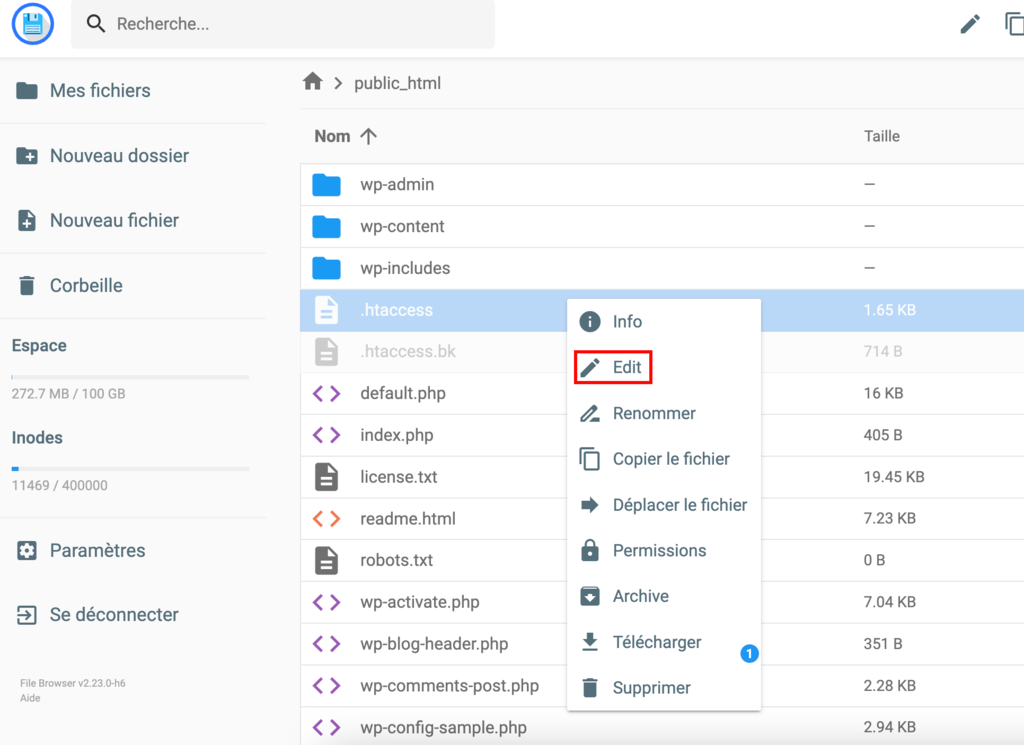Click the Nouveau dossier folder icon
1024x745 pixels.
click(26, 155)
